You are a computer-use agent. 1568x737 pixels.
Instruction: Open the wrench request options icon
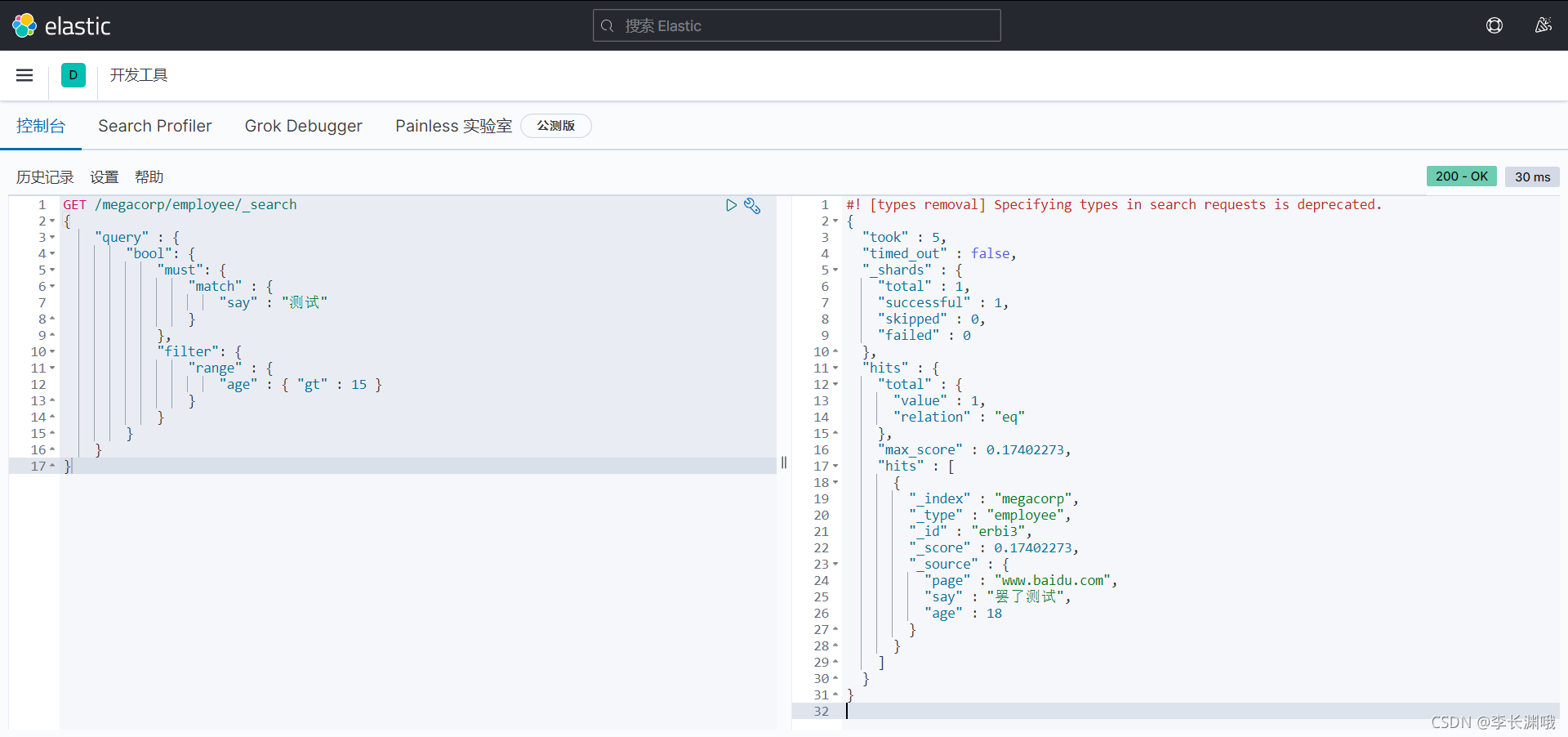click(752, 206)
